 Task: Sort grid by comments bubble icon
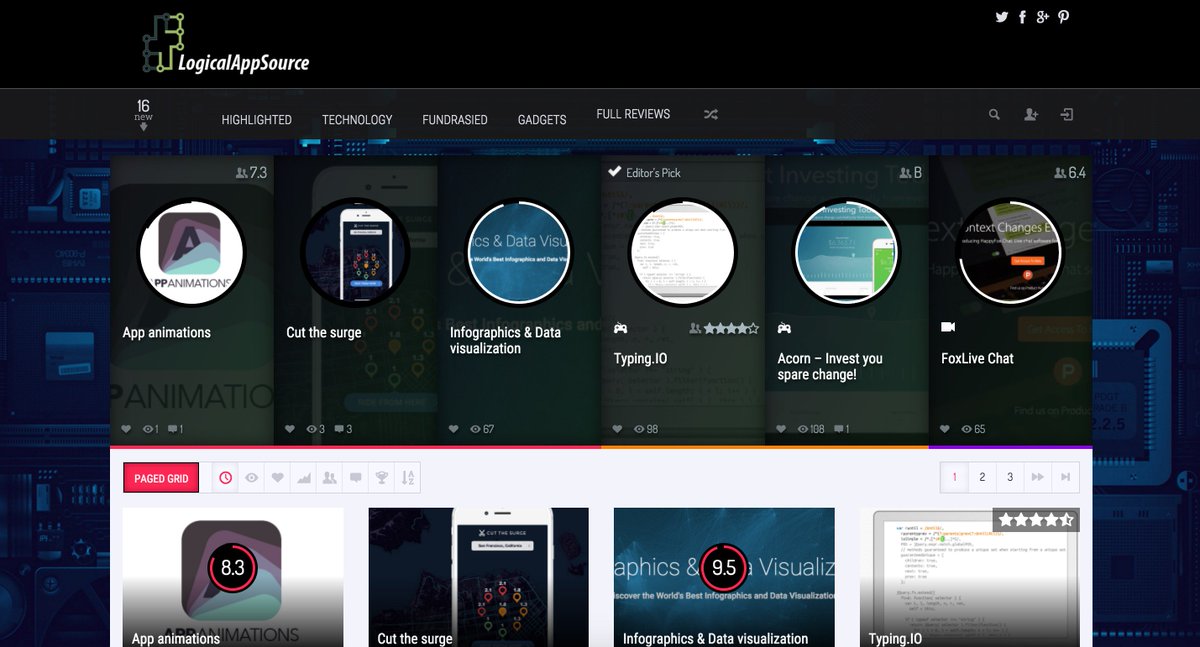356,478
